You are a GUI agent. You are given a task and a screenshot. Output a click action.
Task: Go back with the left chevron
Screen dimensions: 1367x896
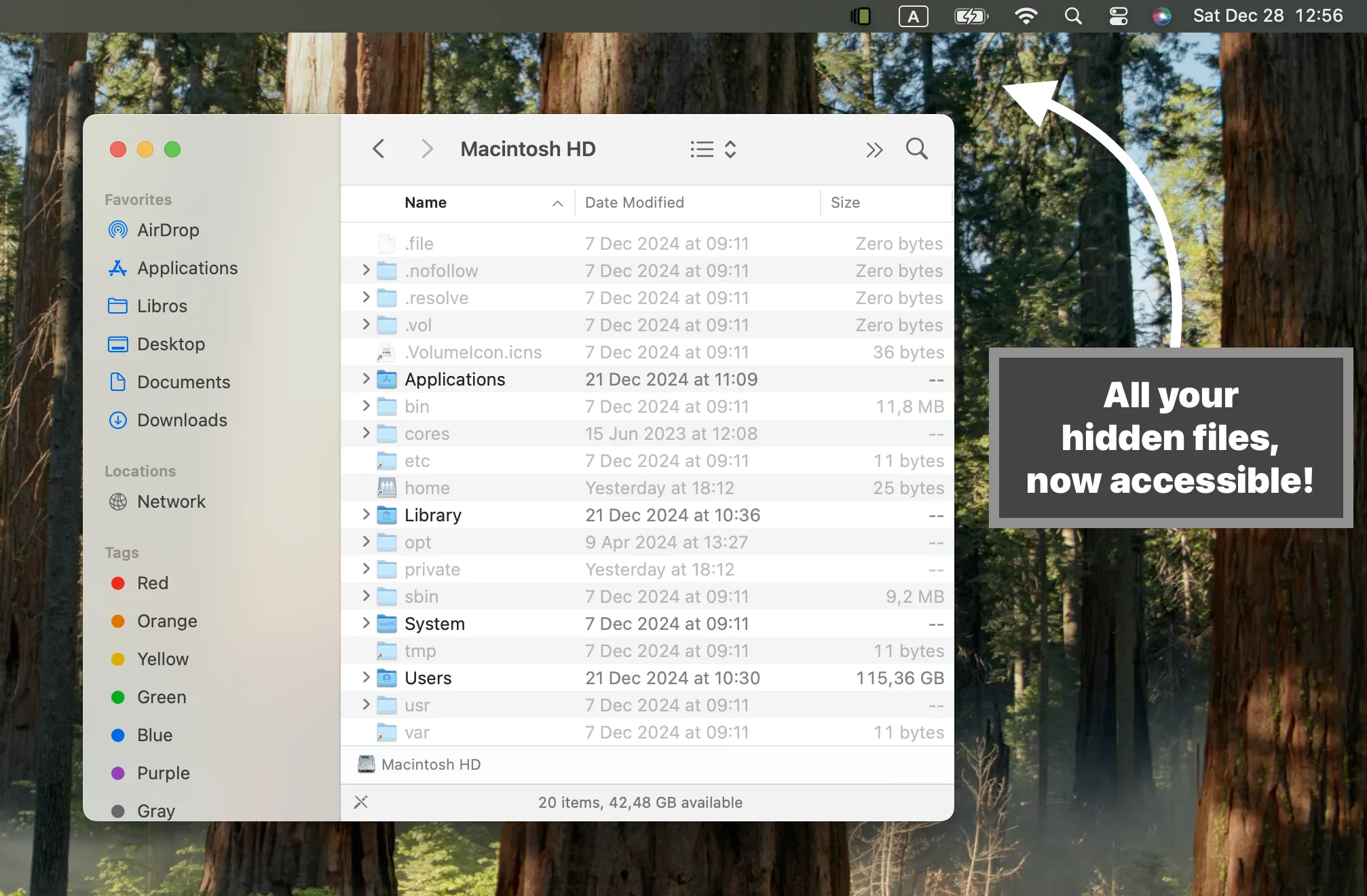(379, 149)
